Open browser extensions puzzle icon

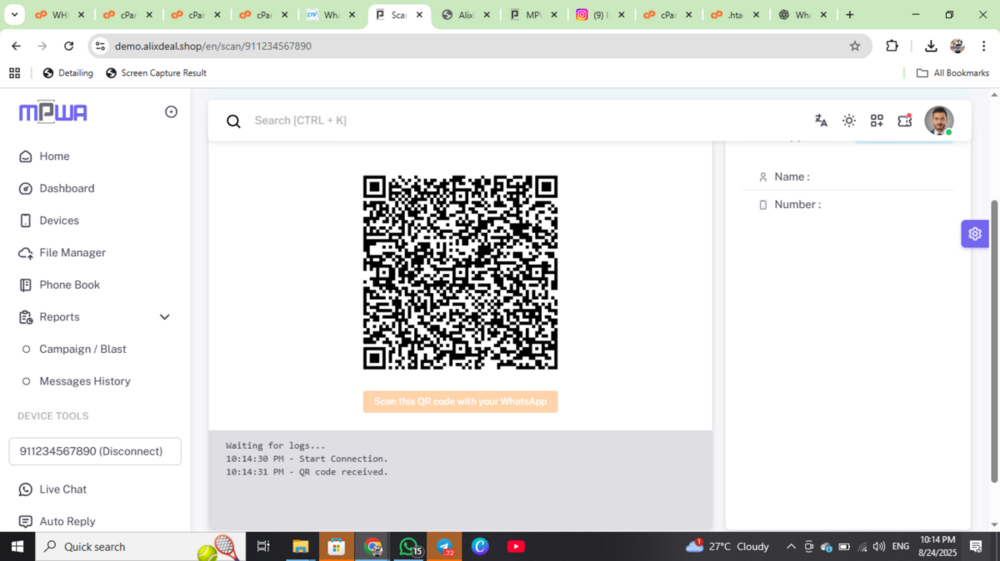pyautogui.click(x=892, y=46)
